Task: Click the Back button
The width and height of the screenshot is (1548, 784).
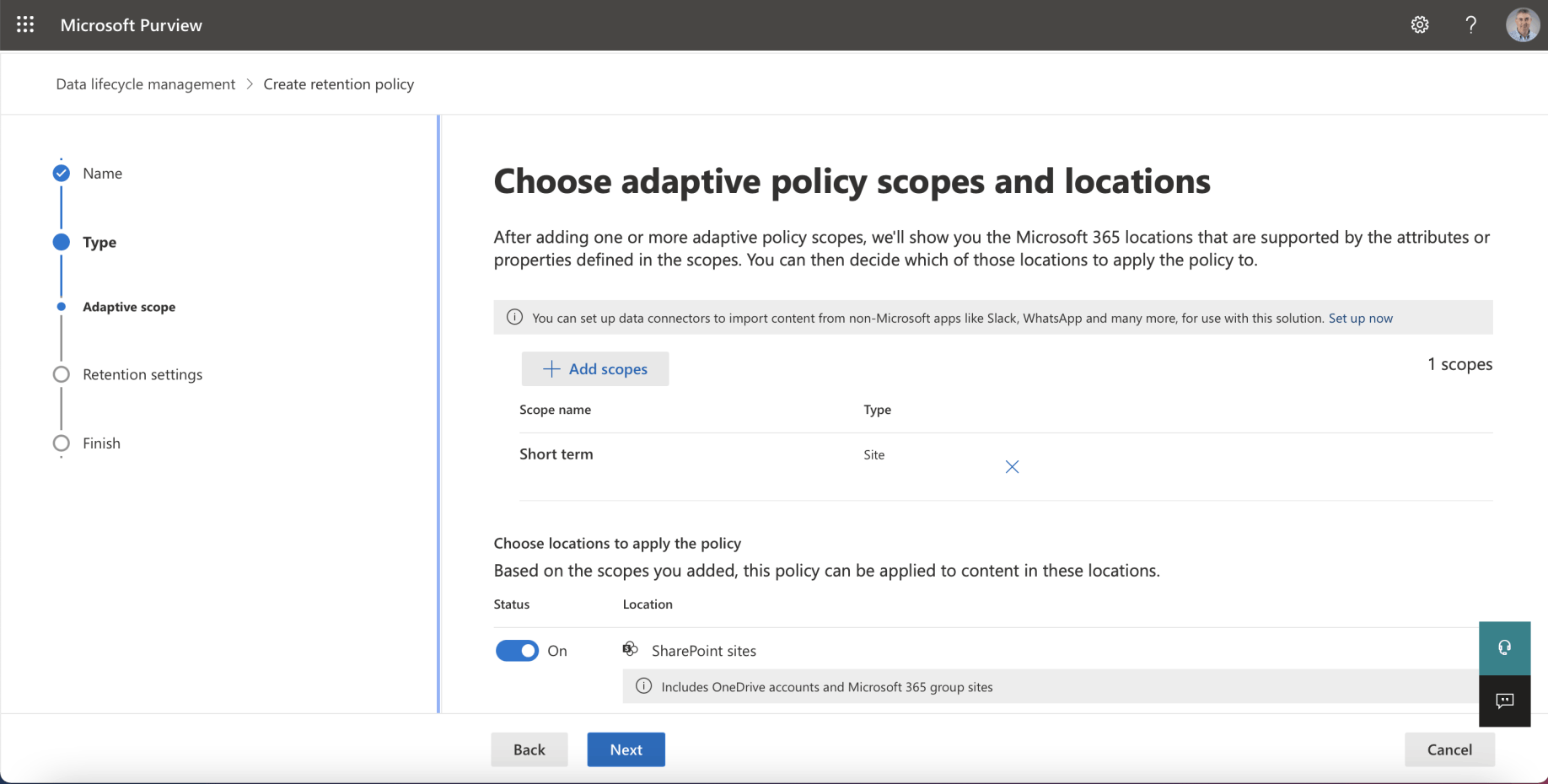Action: (x=529, y=749)
